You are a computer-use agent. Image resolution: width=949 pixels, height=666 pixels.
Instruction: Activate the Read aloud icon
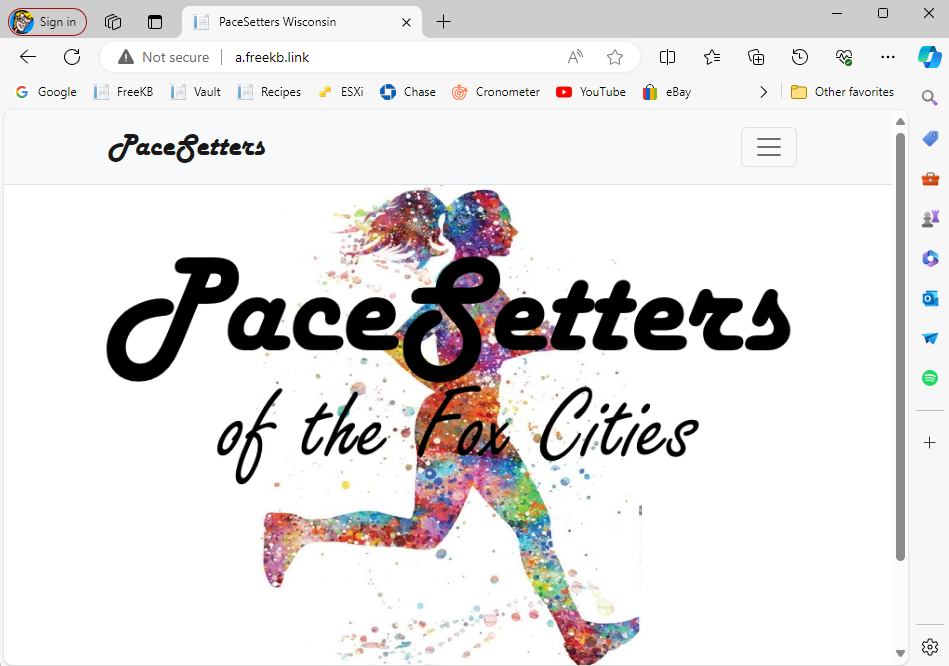click(575, 57)
